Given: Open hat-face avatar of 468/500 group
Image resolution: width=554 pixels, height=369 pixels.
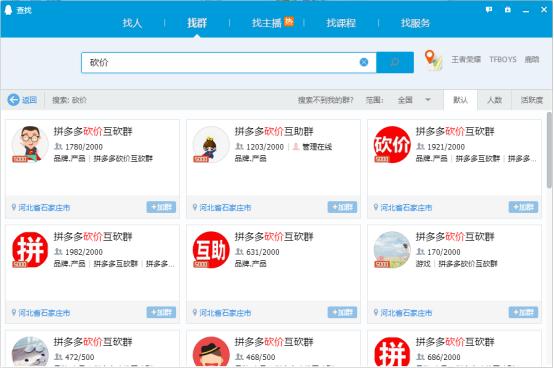Looking at the screenshot, I should point(211,352).
